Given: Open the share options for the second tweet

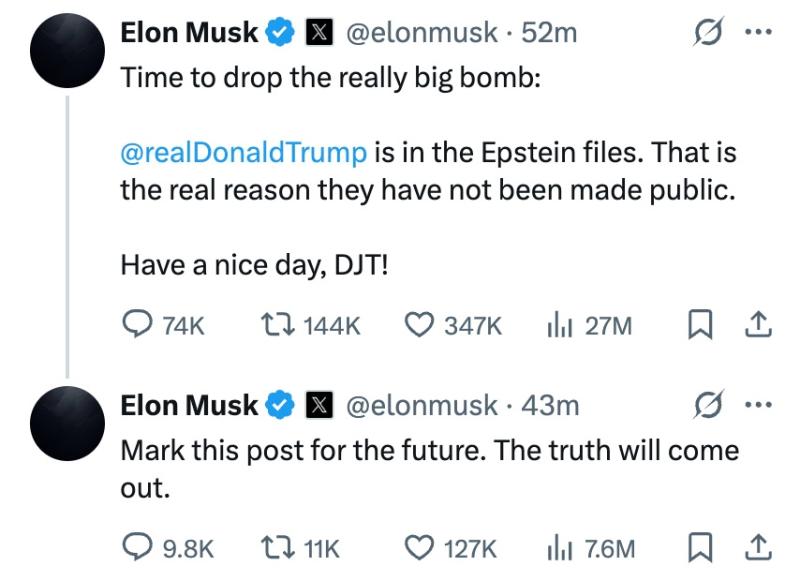Looking at the screenshot, I should (757, 549).
